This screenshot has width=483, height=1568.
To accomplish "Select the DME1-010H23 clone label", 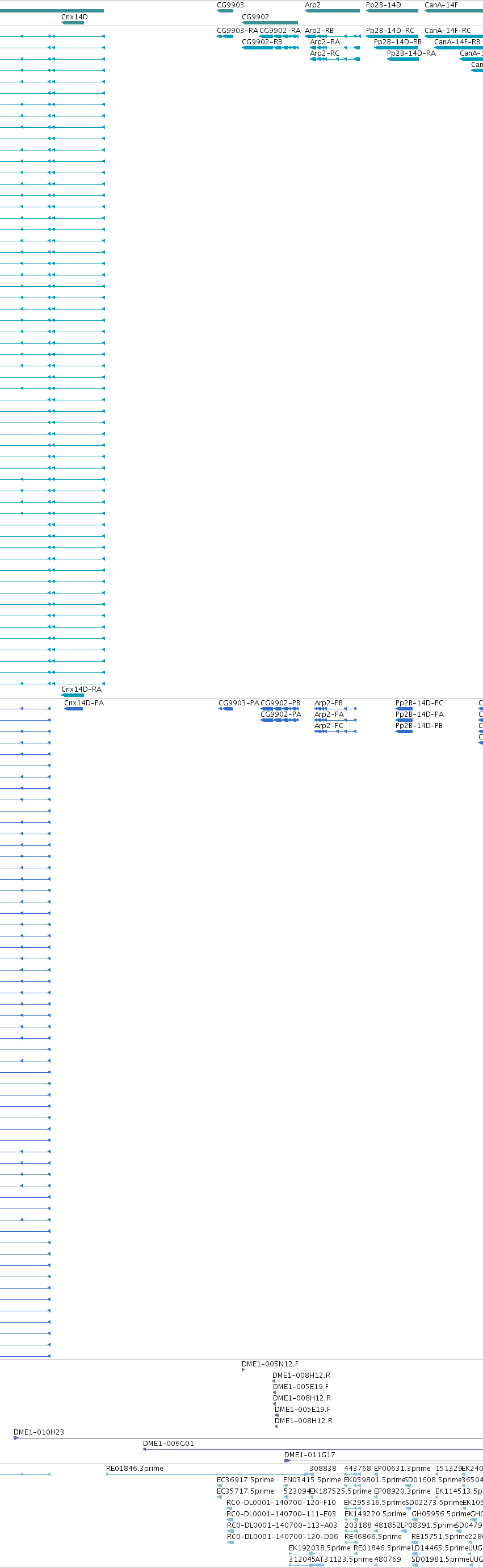I will pyautogui.click(x=39, y=1432).
